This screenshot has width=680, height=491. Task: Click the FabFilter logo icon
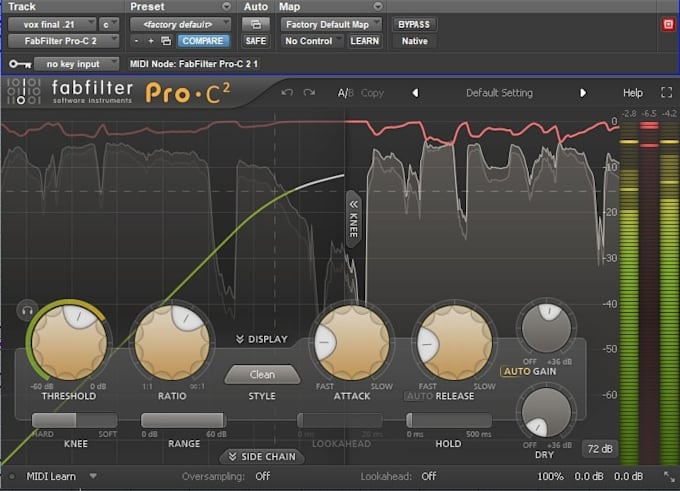click(24, 91)
